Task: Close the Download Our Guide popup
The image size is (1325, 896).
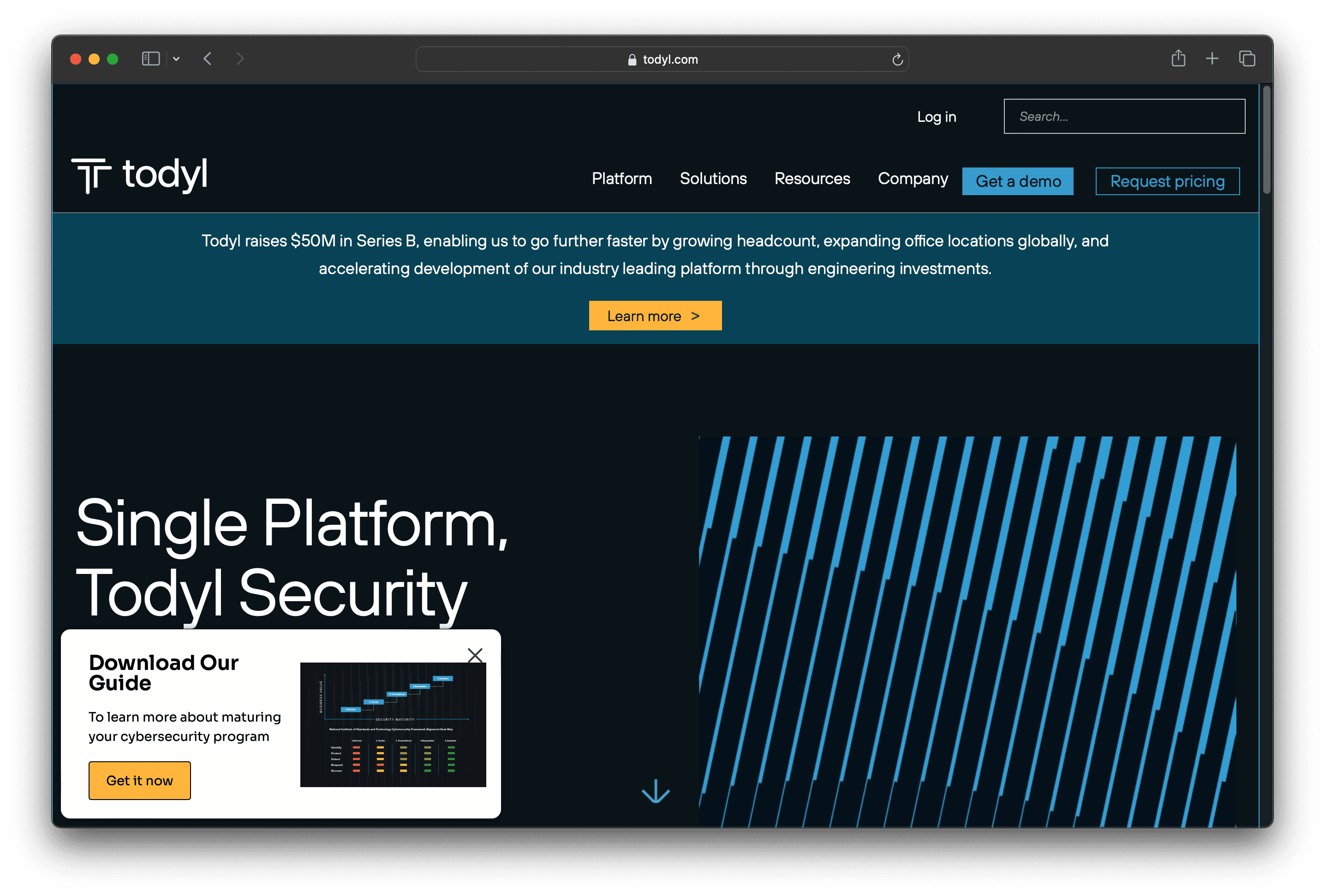Action: (x=475, y=655)
